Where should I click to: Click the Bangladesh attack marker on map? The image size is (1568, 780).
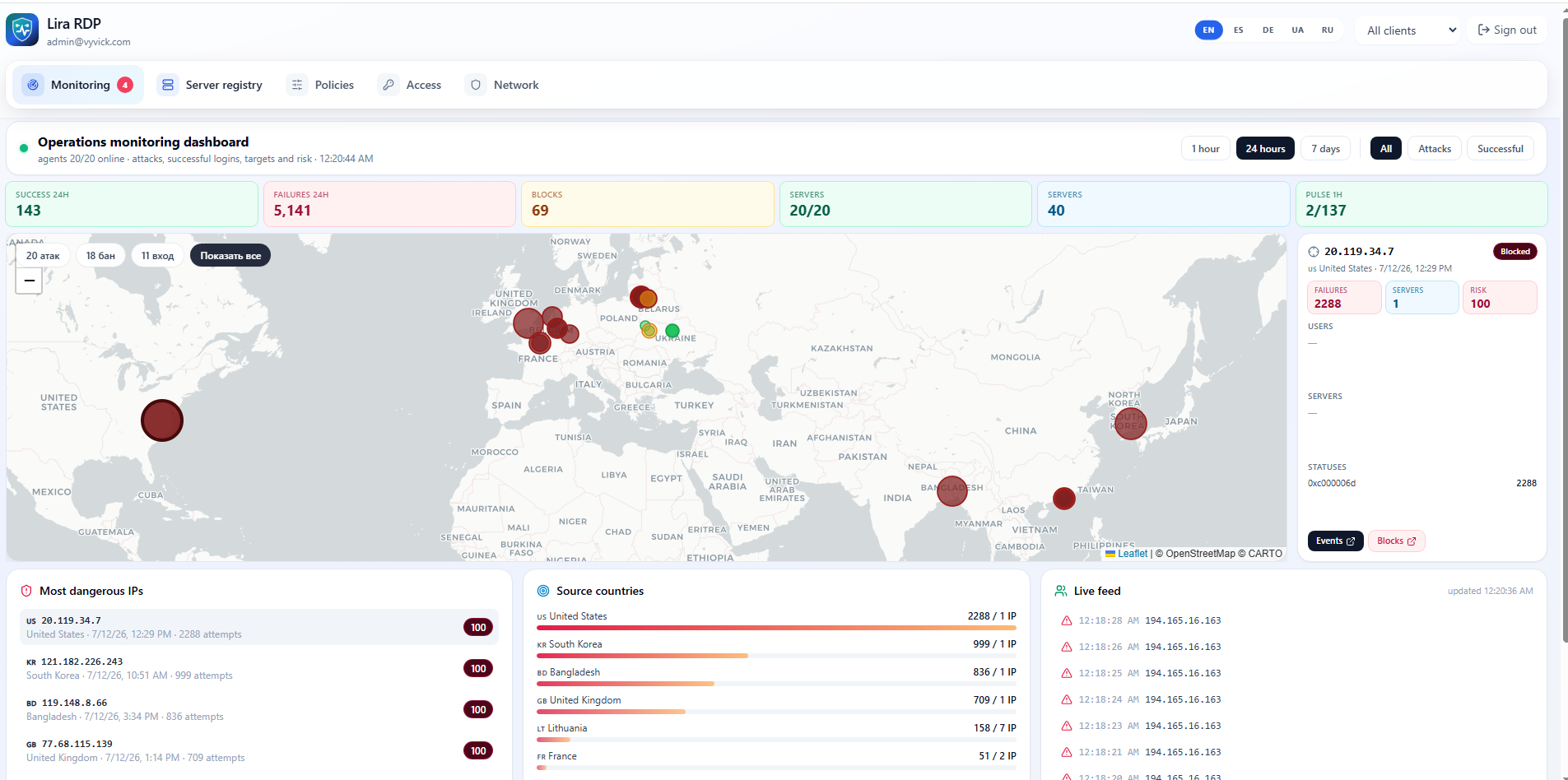952,491
